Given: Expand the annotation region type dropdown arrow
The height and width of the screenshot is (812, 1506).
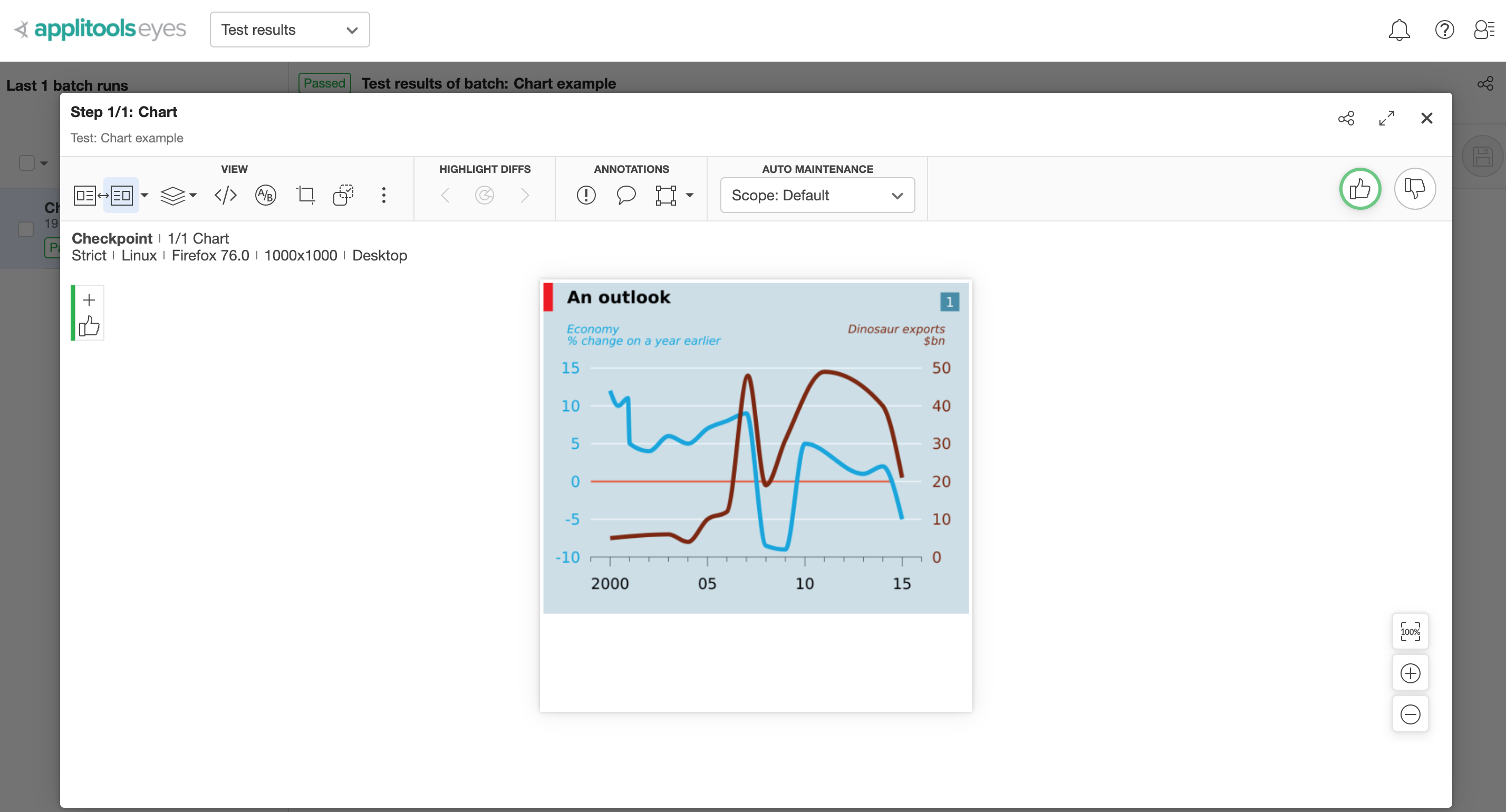Looking at the screenshot, I should pos(690,195).
